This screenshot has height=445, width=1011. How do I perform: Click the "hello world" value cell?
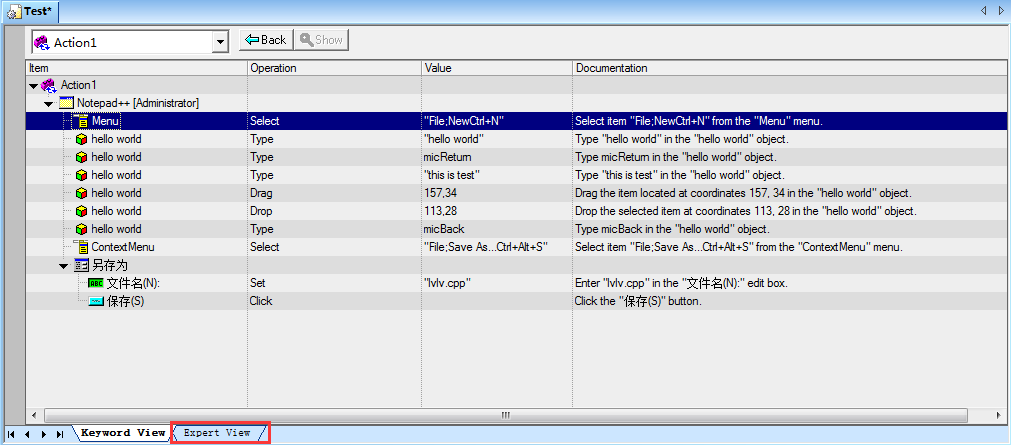pos(497,139)
